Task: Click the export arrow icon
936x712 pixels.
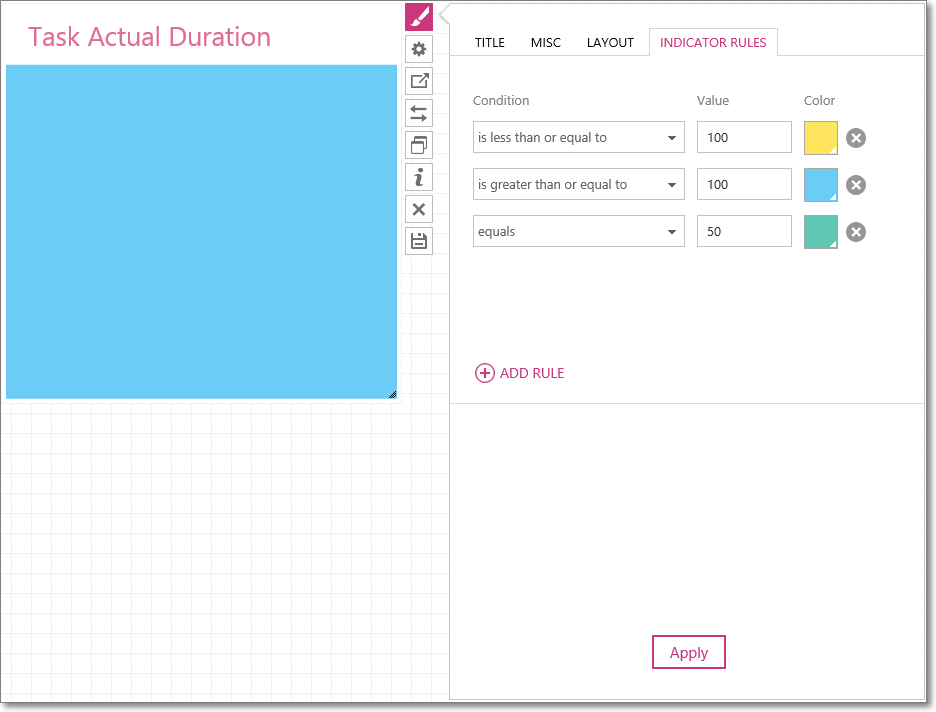Action: pos(418,81)
